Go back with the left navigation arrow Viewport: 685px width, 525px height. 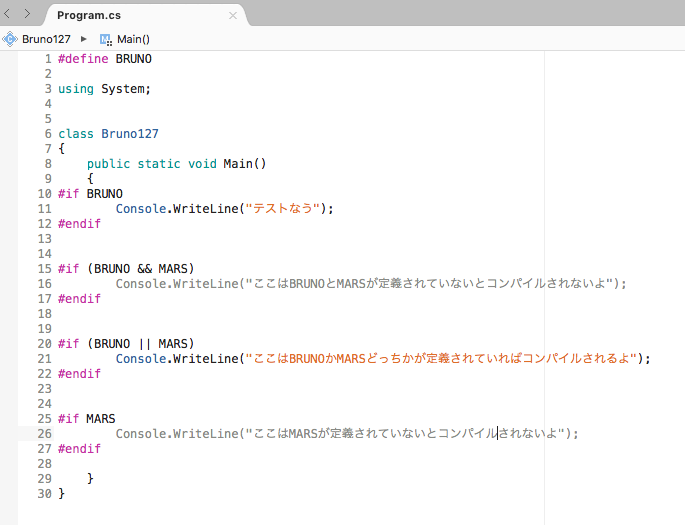7,14
